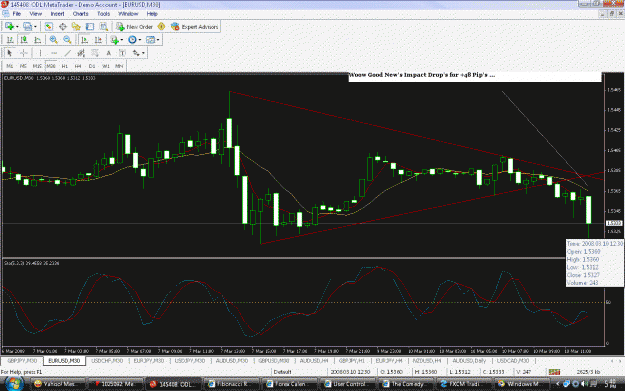Open the Insert menu
Viewport: 625px width, 391px height.
pyautogui.click(x=57, y=14)
